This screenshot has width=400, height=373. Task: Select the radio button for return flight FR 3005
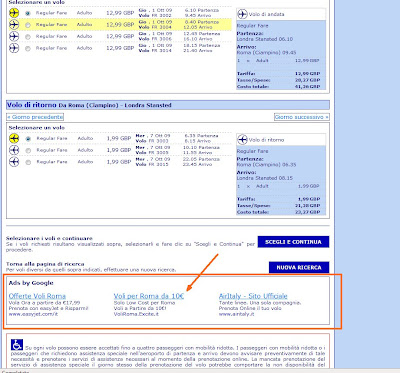(x=28, y=151)
